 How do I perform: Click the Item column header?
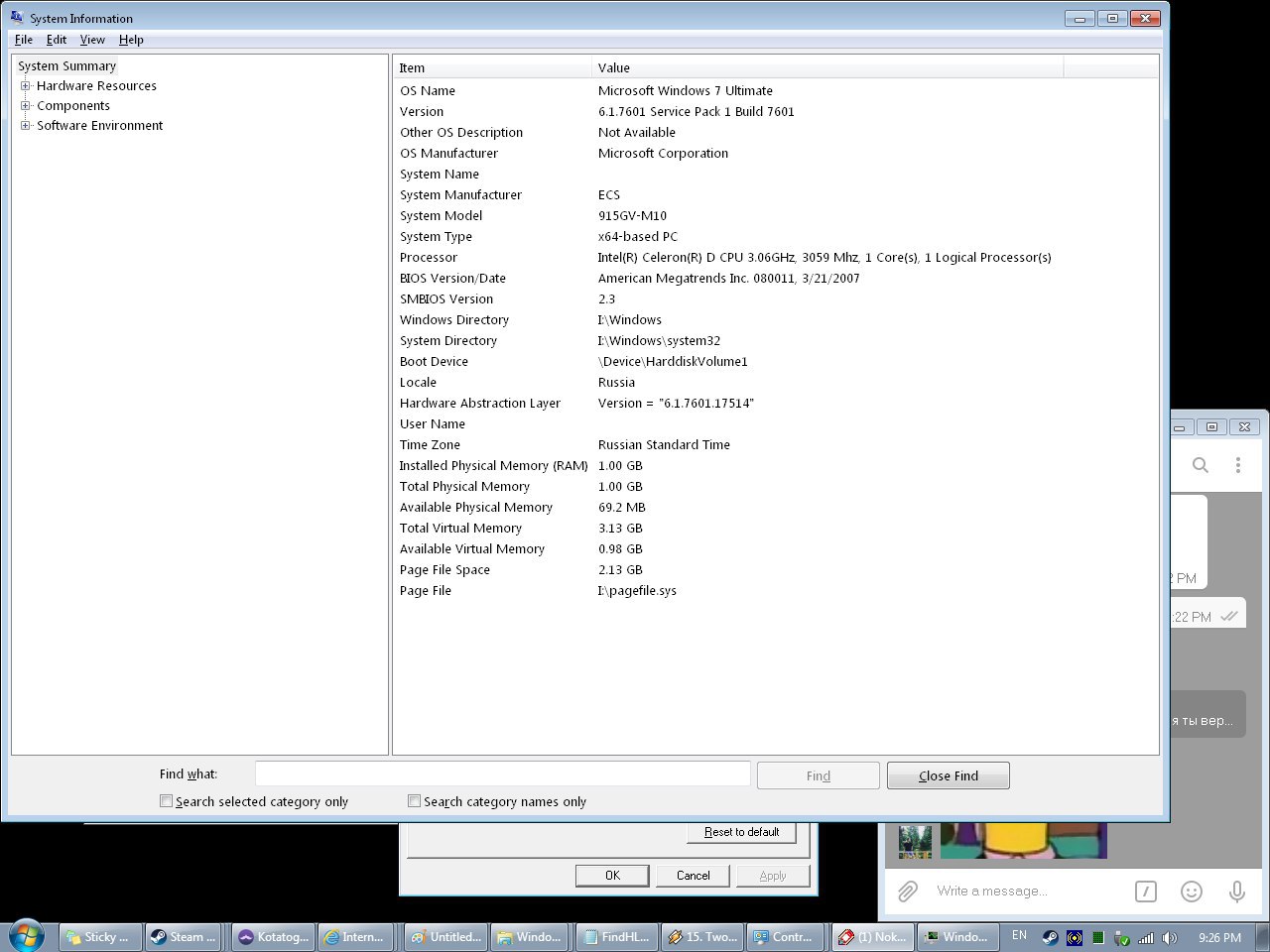pyautogui.click(x=492, y=67)
